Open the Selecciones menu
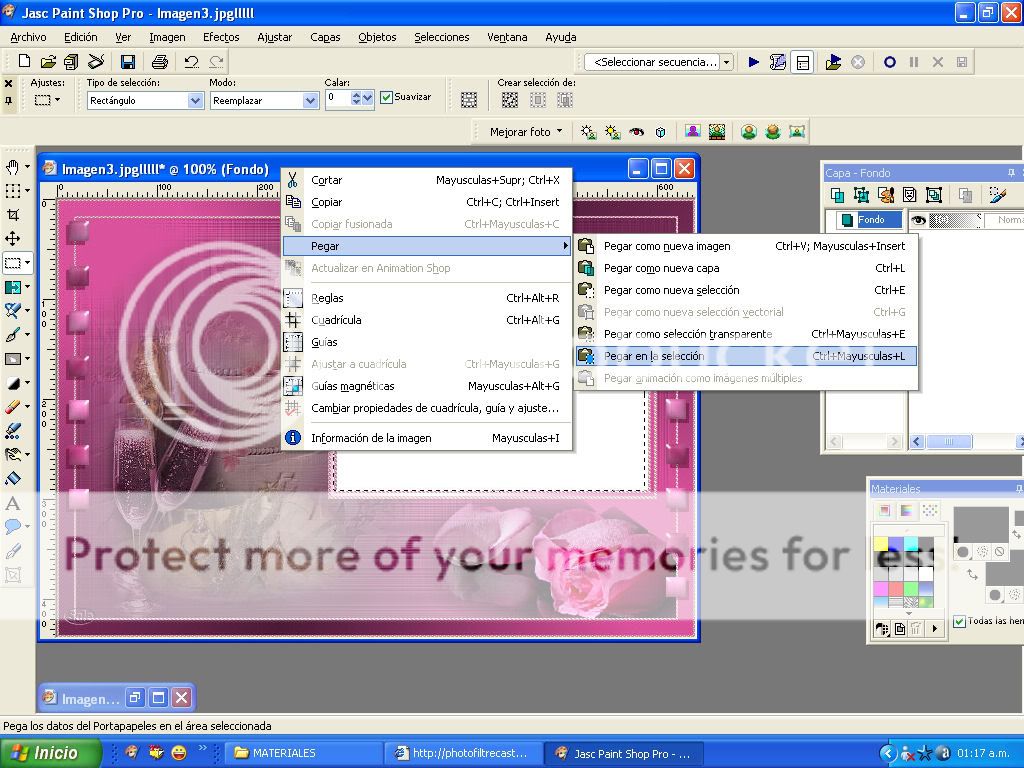The height and width of the screenshot is (768, 1024). pyautogui.click(x=441, y=37)
